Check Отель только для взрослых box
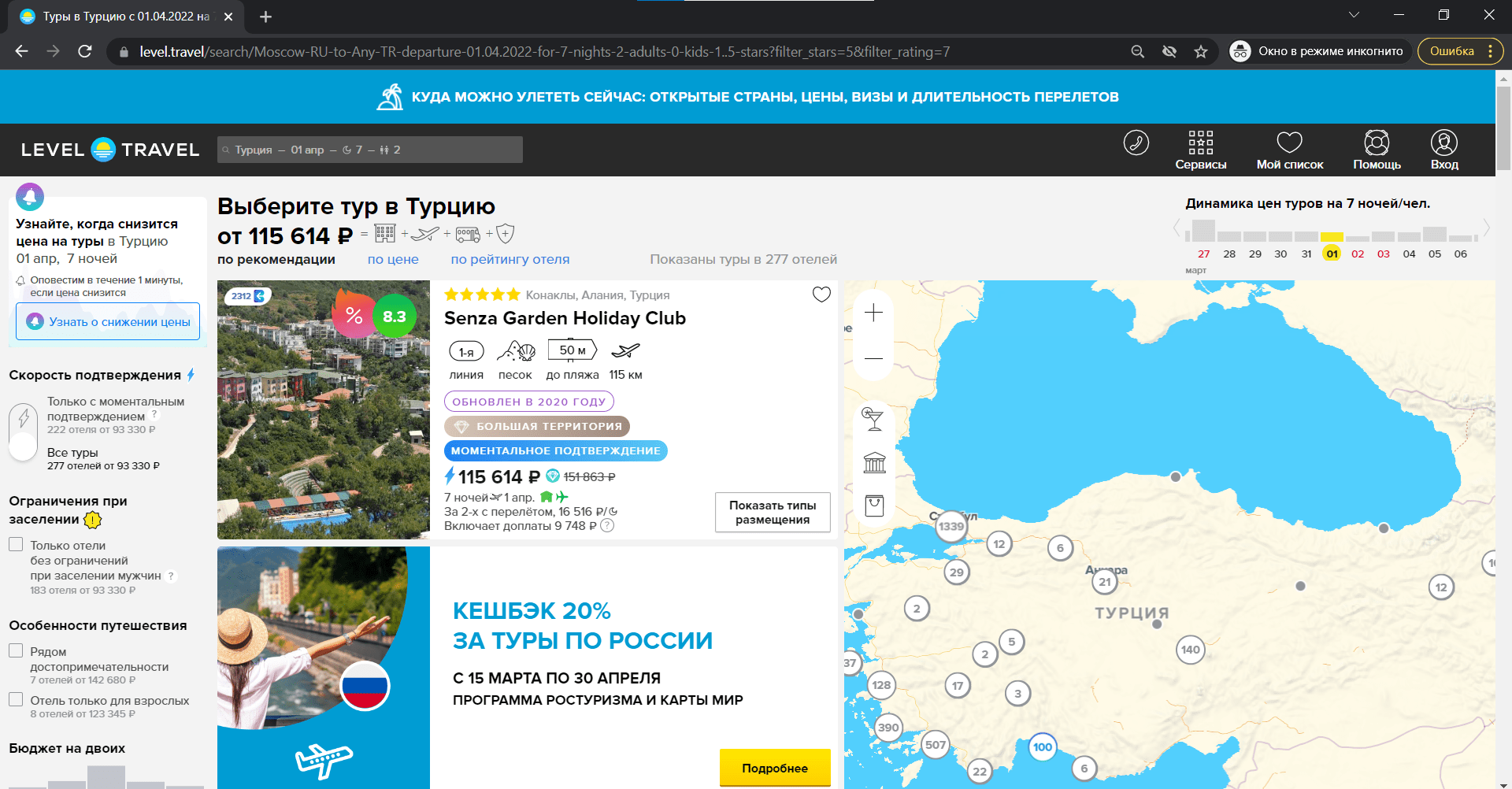 pyautogui.click(x=16, y=699)
